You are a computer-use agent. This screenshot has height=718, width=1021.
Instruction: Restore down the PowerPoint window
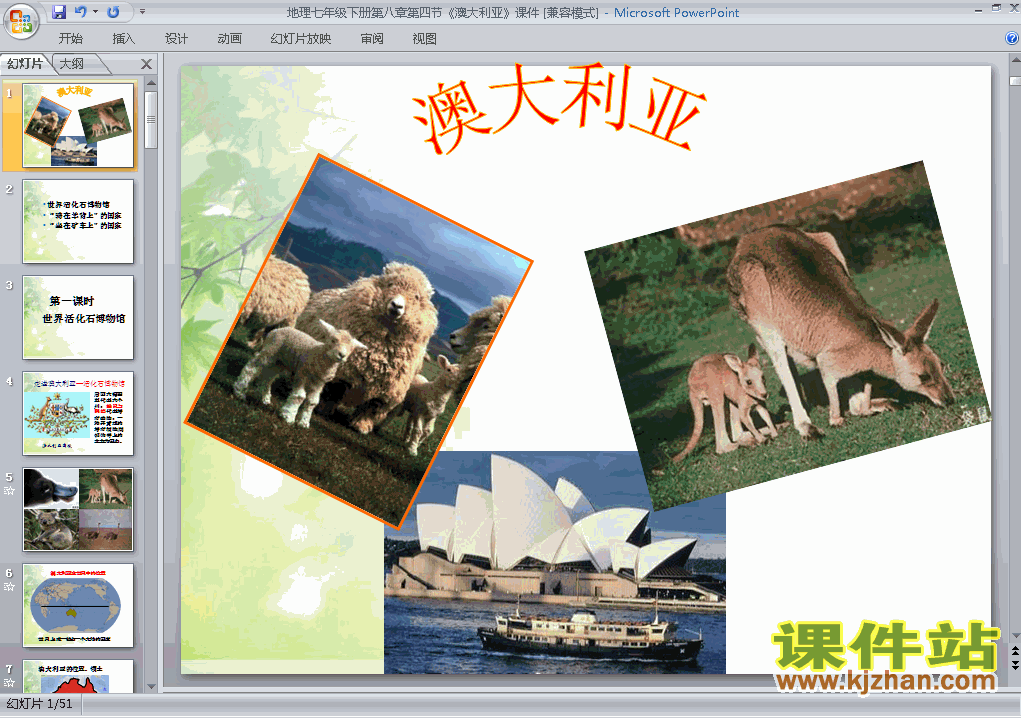pos(996,8)
